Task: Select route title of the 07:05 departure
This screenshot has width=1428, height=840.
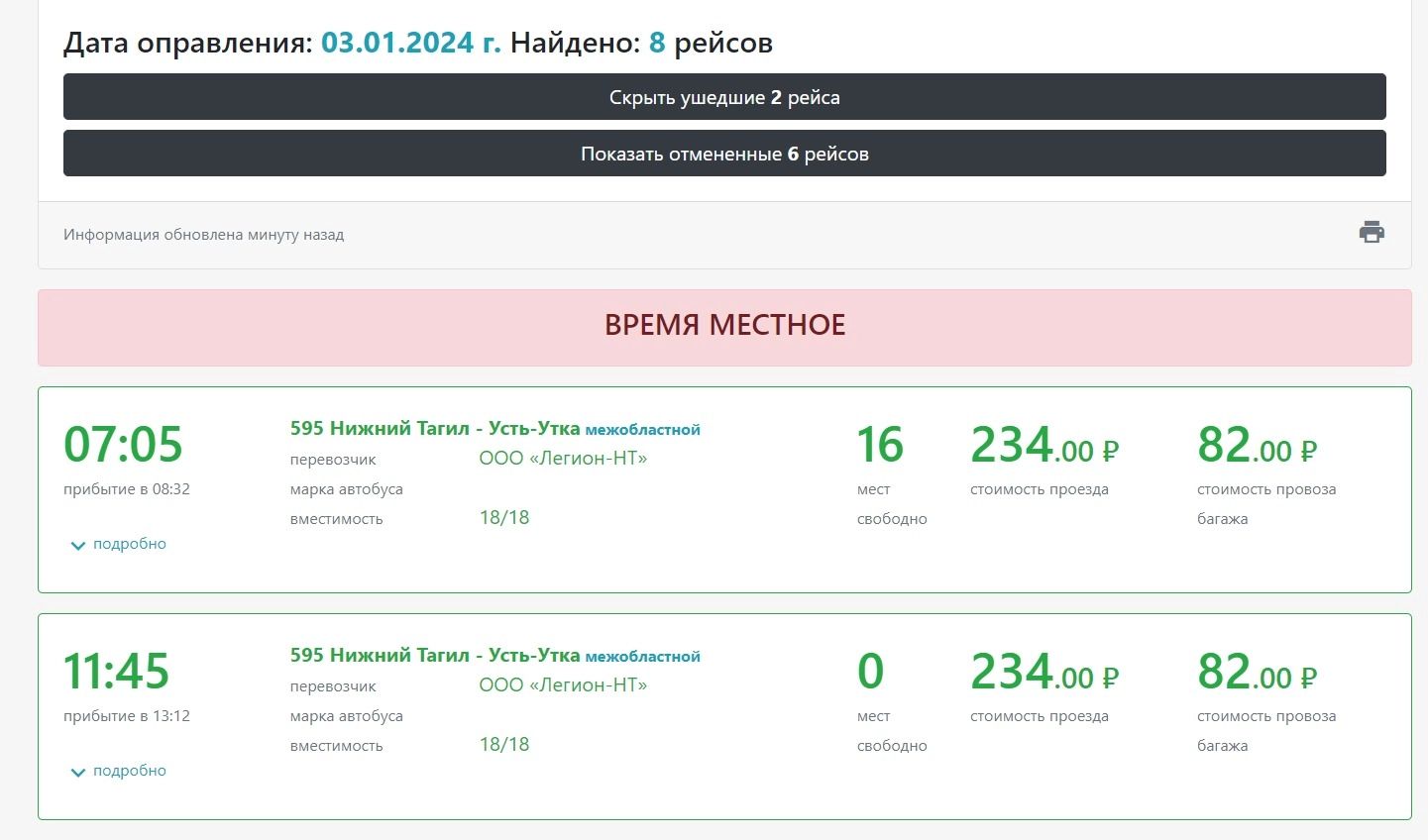Action: click(434, 428)
